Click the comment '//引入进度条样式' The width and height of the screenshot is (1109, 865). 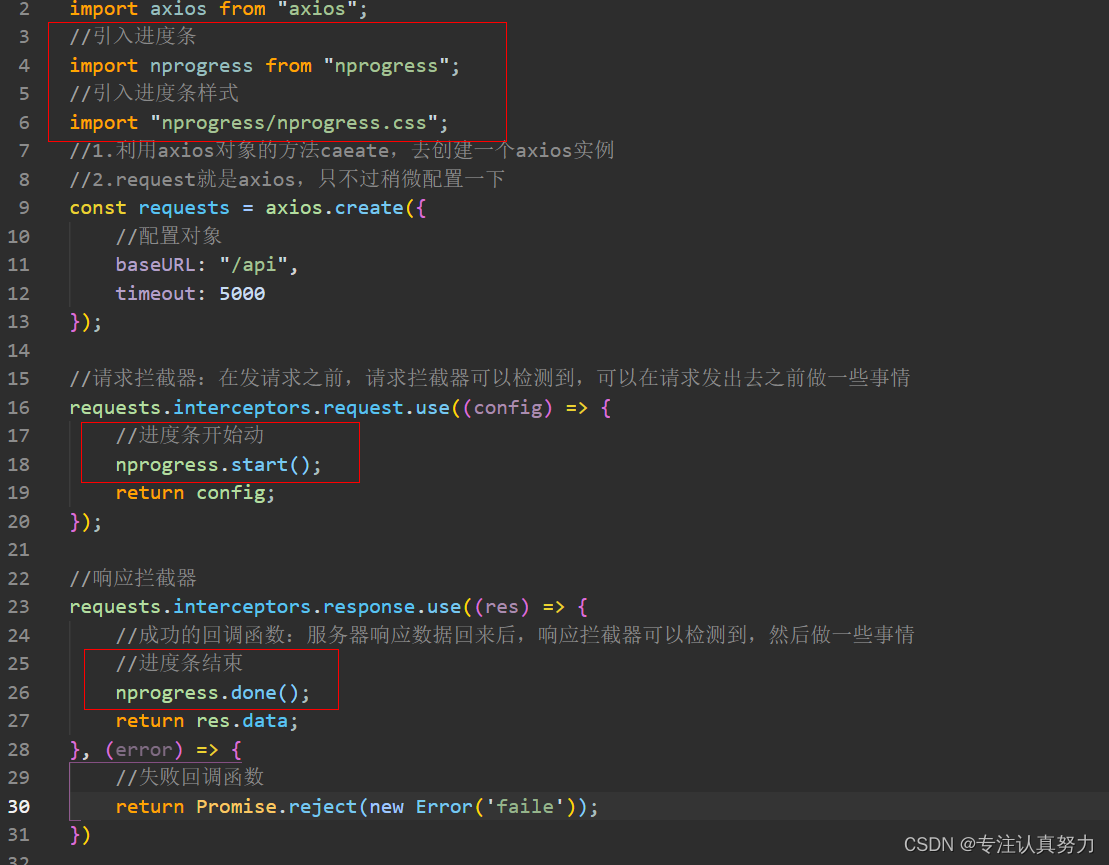click(153, 93)
